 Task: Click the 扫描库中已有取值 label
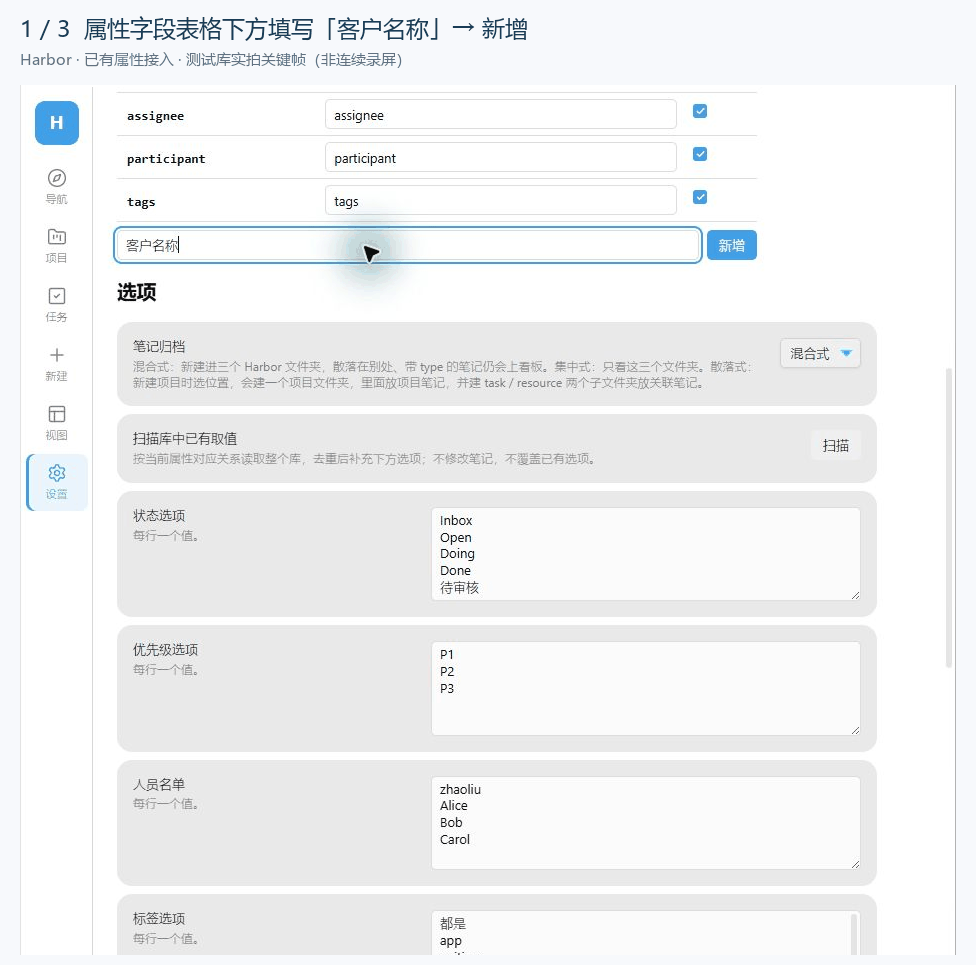(x=185, y=438)
